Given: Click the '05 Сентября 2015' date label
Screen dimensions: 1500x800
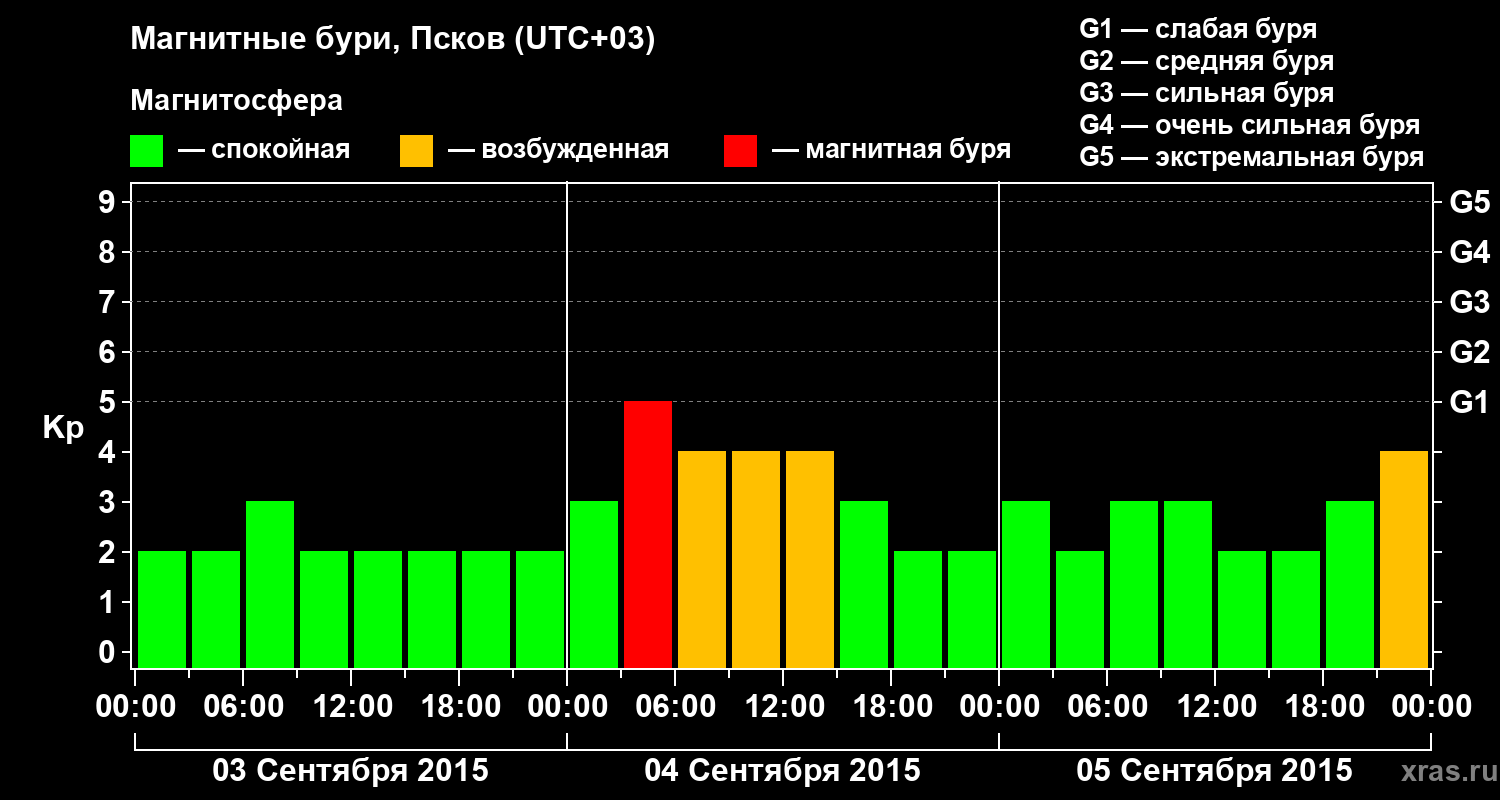Looking at the screenshot, I should click(1215, 771).
